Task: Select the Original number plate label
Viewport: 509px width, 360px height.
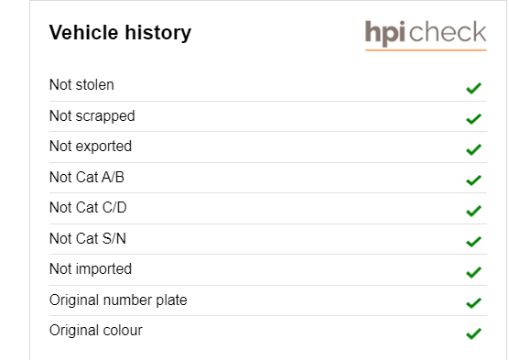Action: pos(118,300)
